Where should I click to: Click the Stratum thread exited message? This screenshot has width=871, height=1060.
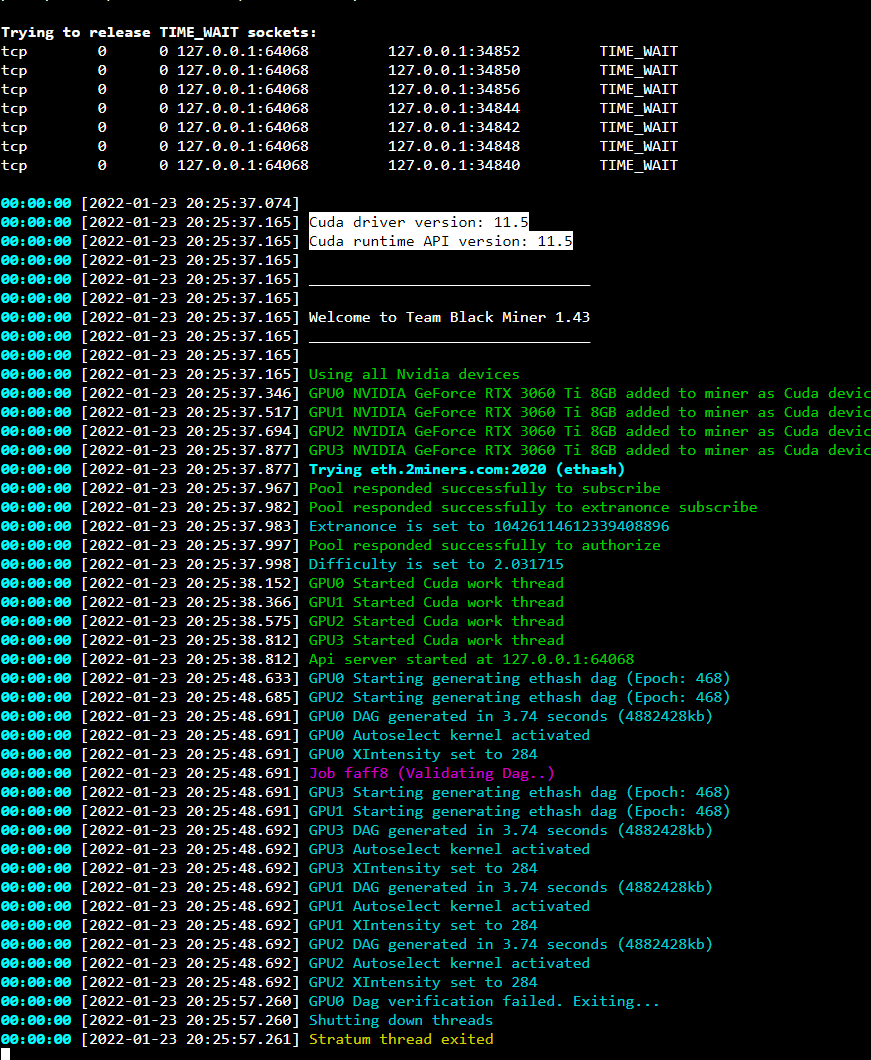[x=406, y=1038]
